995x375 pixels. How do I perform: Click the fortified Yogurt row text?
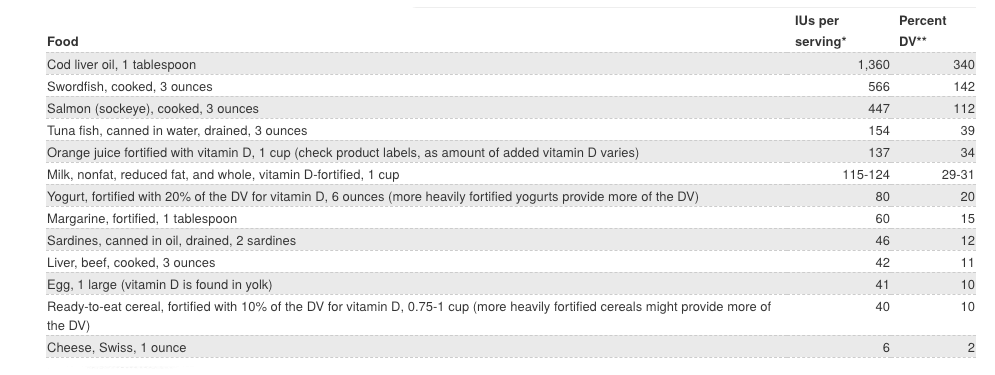click(372, 197)
